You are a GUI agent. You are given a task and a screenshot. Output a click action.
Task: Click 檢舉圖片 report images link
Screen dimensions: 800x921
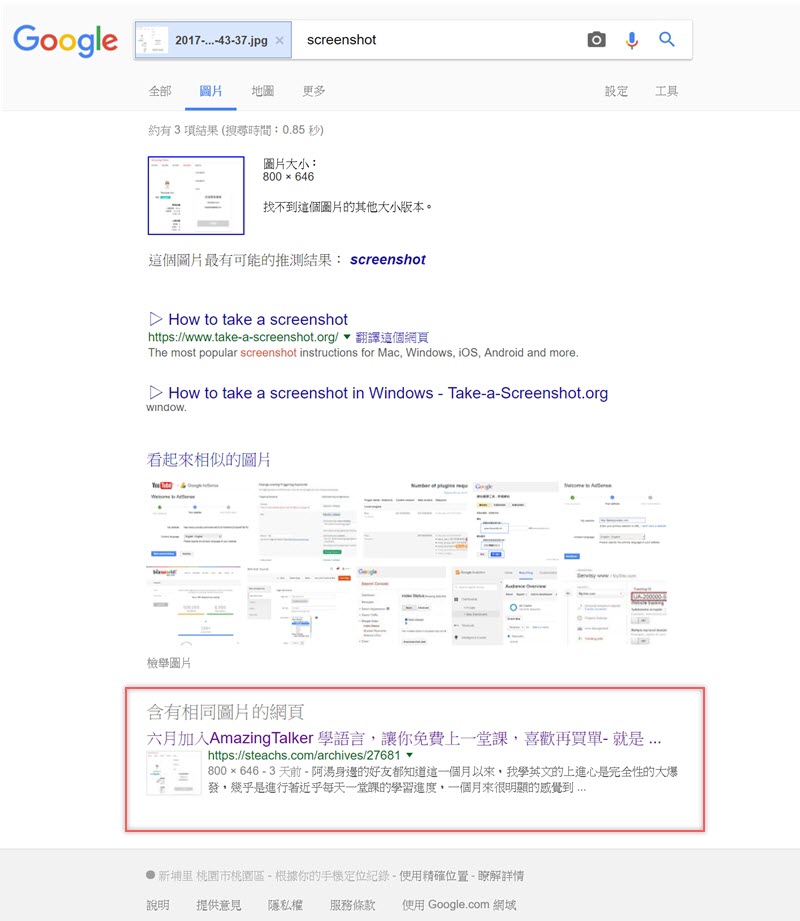[x=169, y=663]
